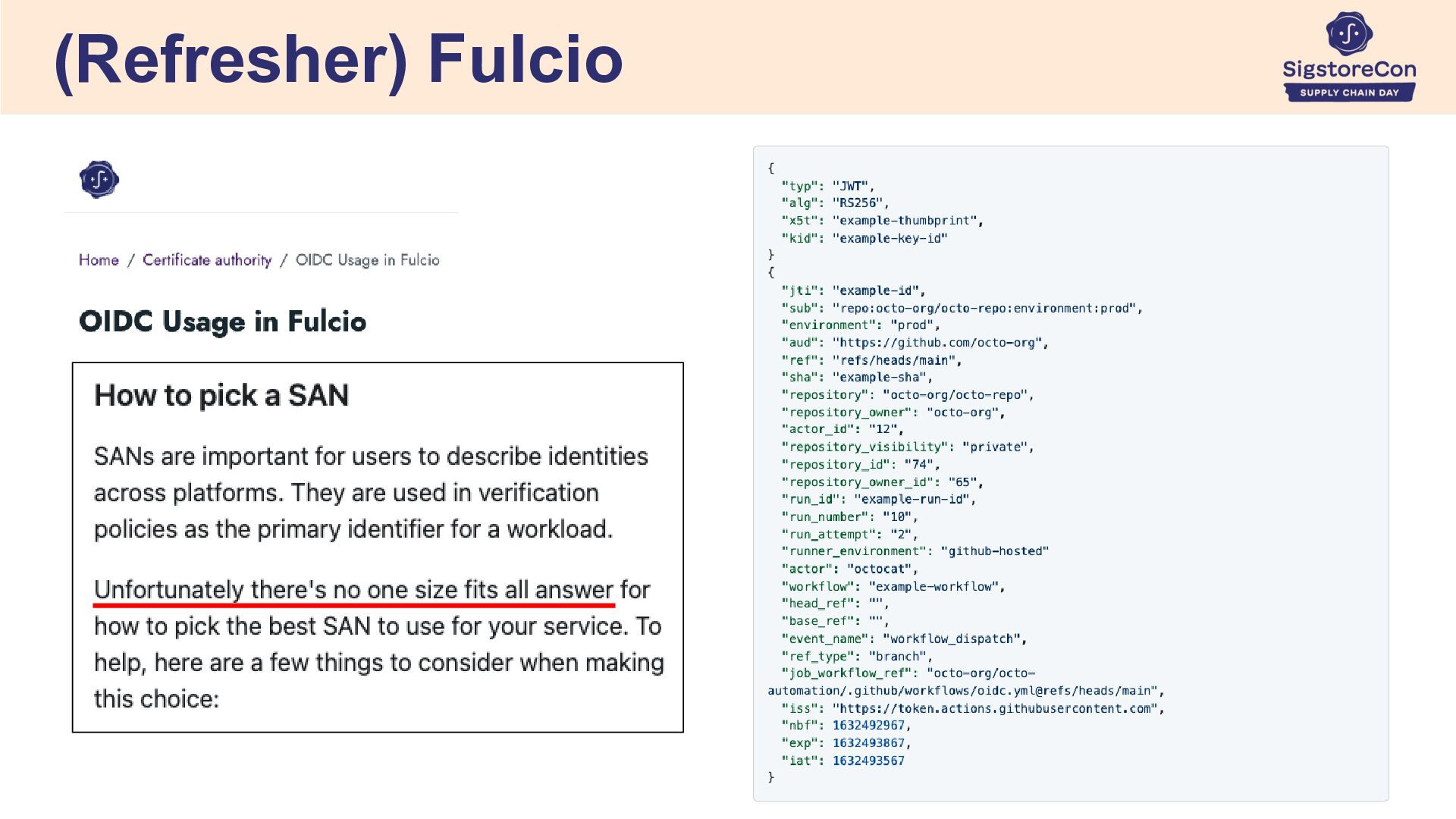This screenshot has width=1456, height=819.
Task: Click the SigstoreCon seal icon top right
Action: 1348,33
